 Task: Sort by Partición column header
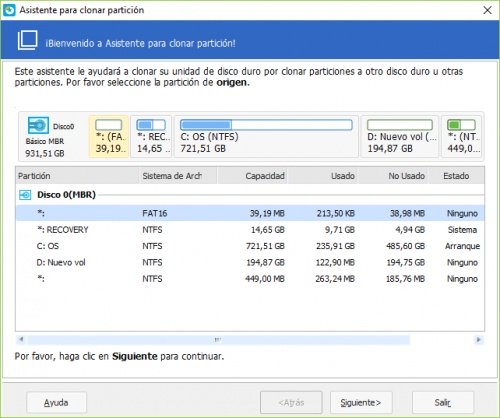click(77, 176)
